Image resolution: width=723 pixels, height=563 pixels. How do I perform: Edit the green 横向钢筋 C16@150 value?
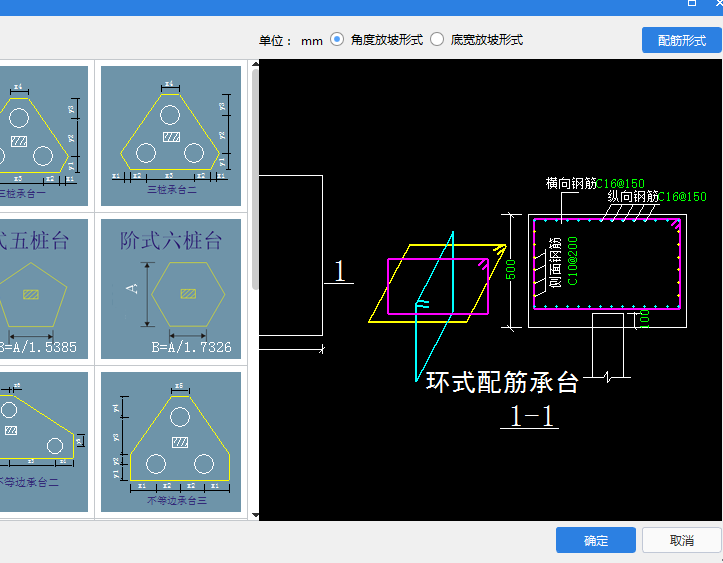621,184
